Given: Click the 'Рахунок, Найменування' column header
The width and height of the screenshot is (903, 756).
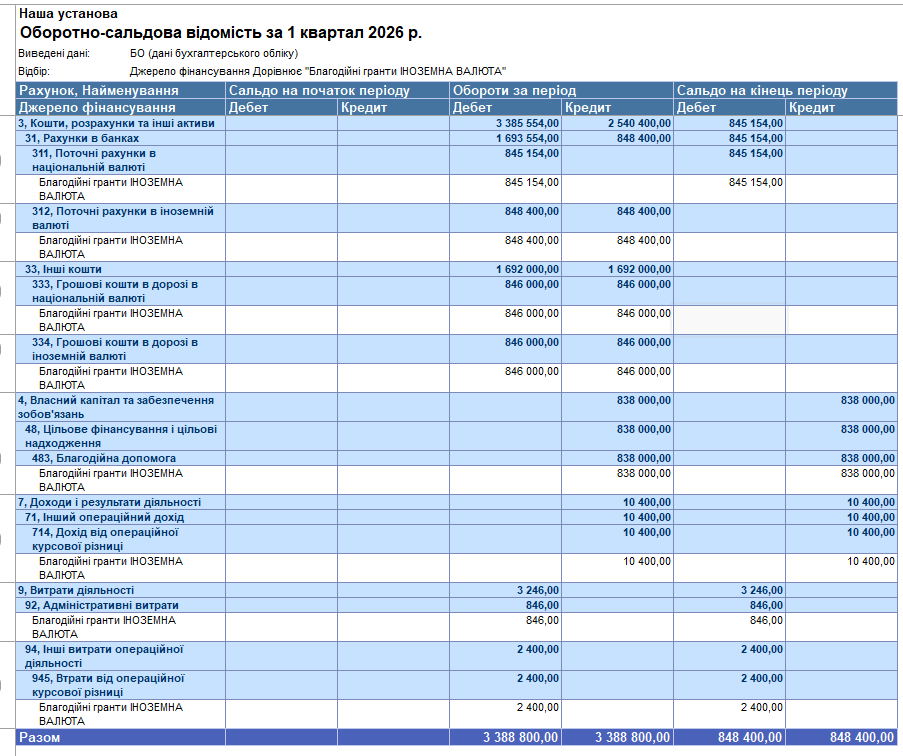Looking at the screenshot, I should [x=120, y=90].
